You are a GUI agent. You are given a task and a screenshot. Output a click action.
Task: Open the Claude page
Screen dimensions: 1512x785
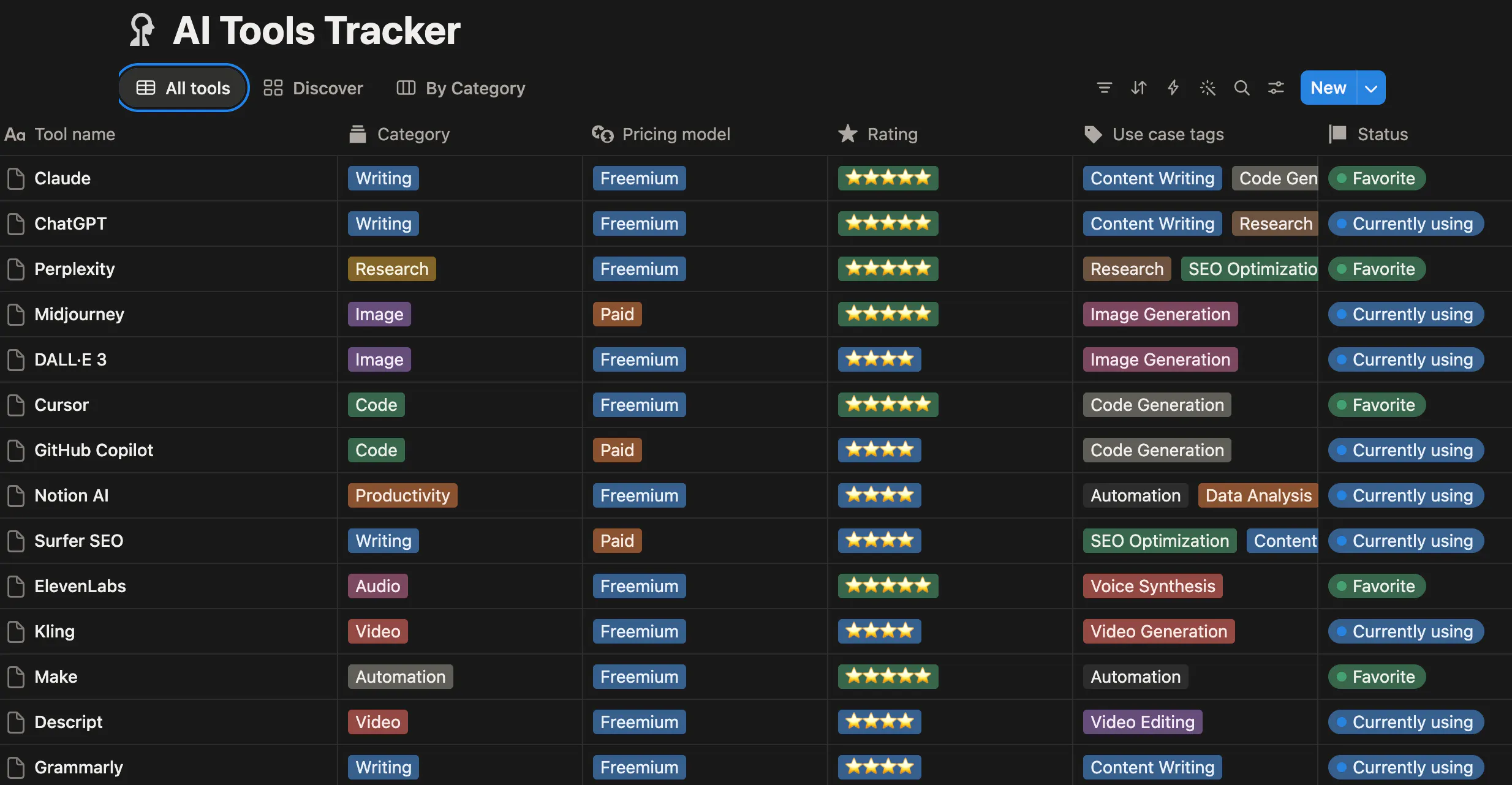[x=62, y=178]
